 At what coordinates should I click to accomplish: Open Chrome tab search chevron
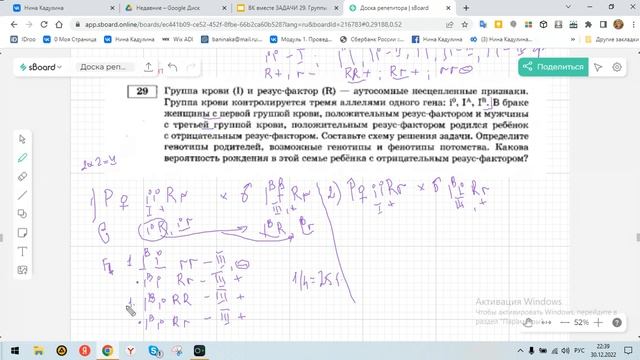tap(568, 7)
